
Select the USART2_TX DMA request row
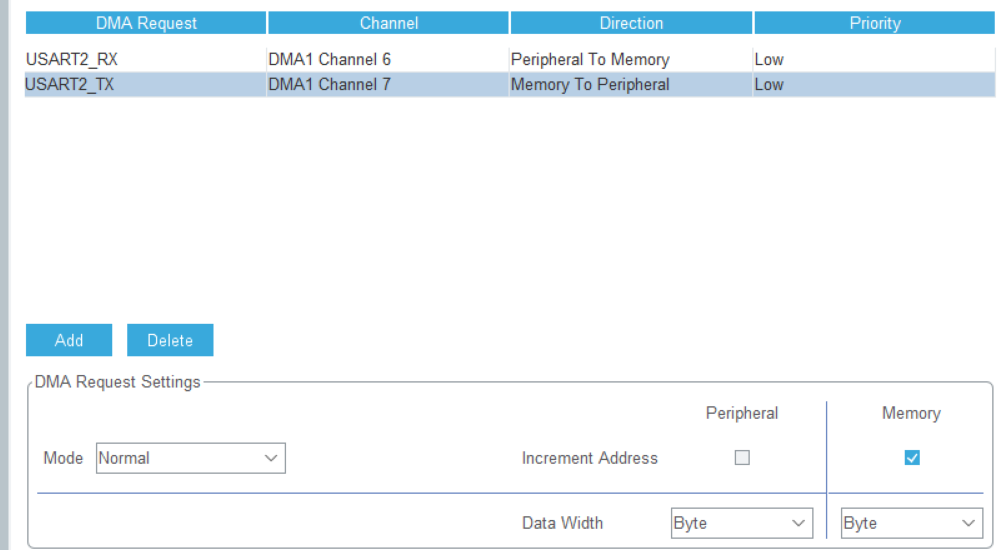point(69,85)
